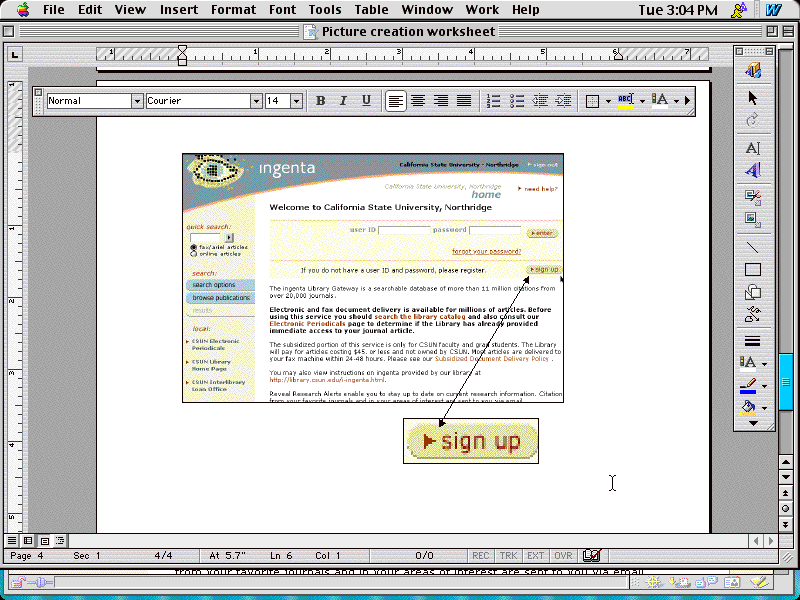Toggle Italic formatting in the toolbar
The height and width of the screenshot is (600, 800).
343,101
